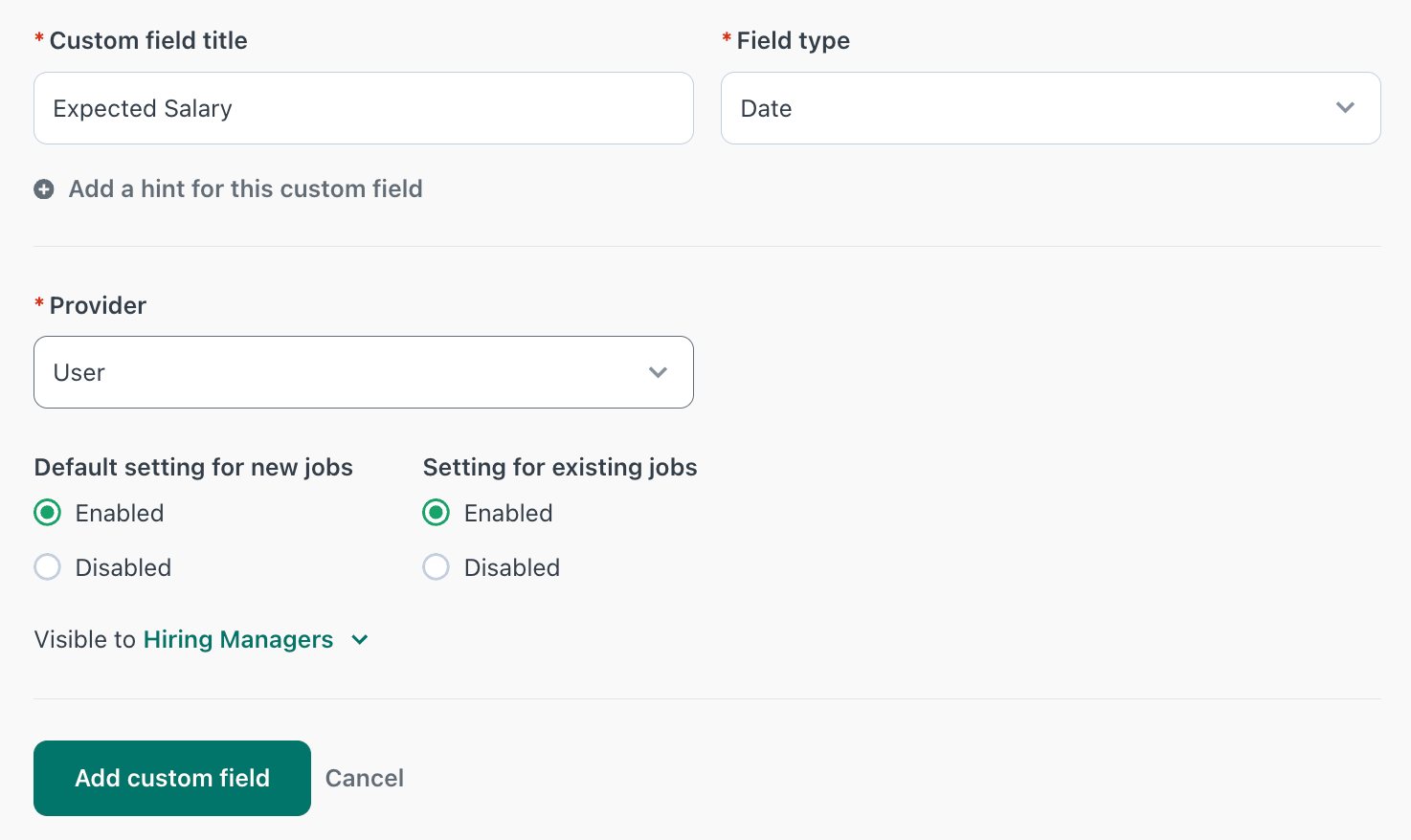Select Disabled radio under Default setting for new jobs
This screenshot has height=840, width=1411.
48,567
